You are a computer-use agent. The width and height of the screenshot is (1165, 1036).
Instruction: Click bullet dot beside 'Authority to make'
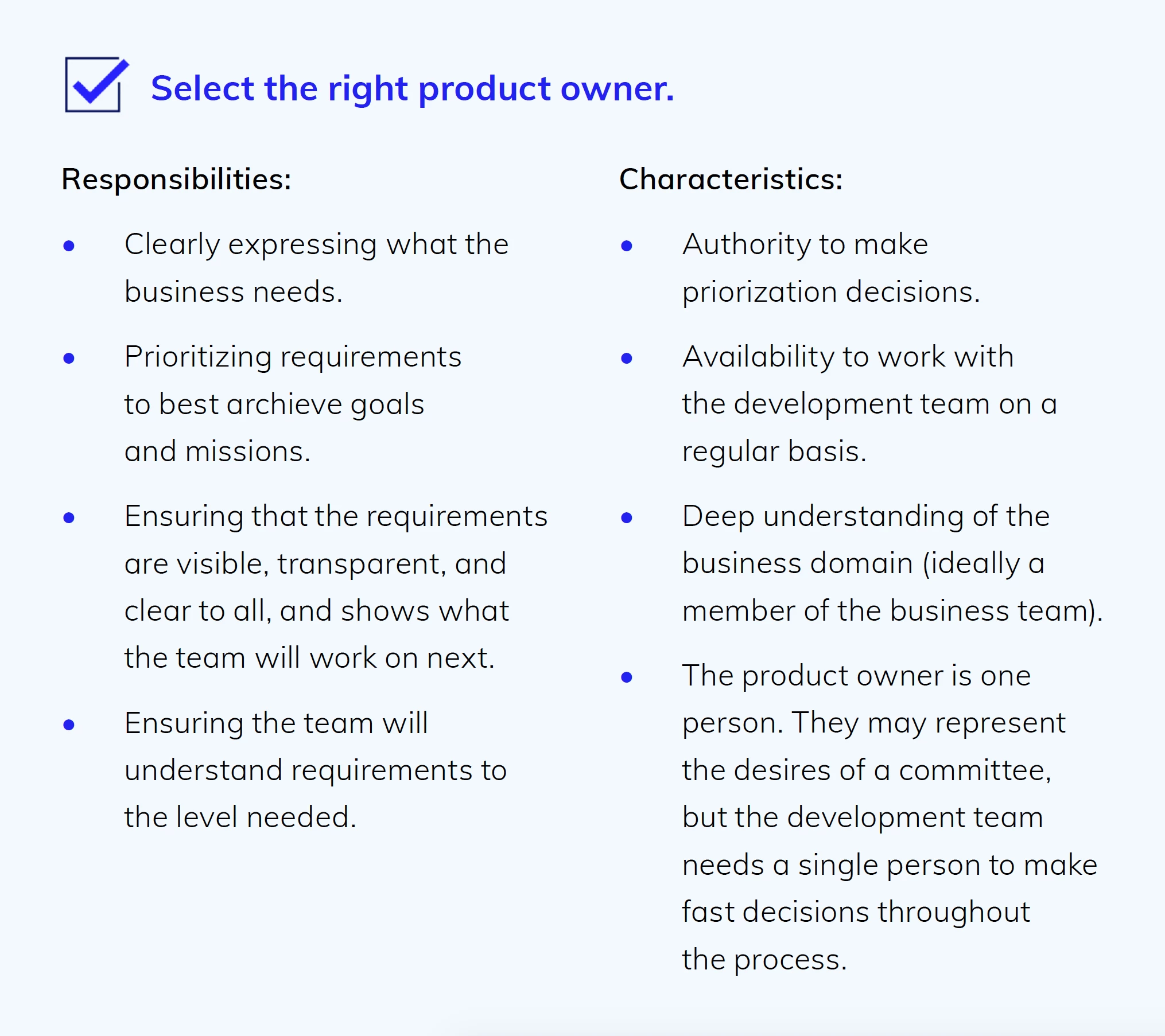pyautogui.click(x=627, y=246)
